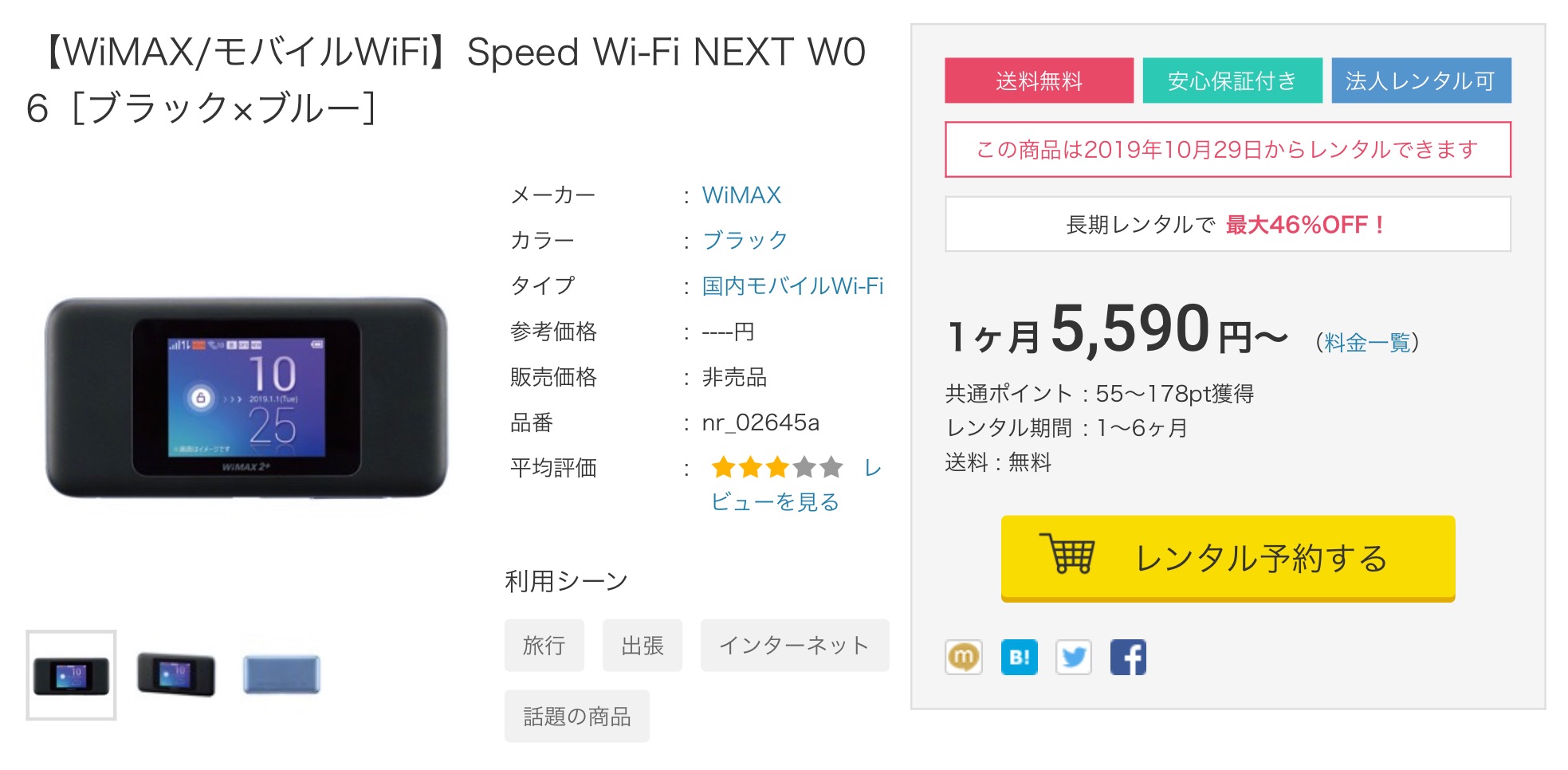Click the average rating stars
This screenshot has width=1568, height=770.
coord(776,467)
